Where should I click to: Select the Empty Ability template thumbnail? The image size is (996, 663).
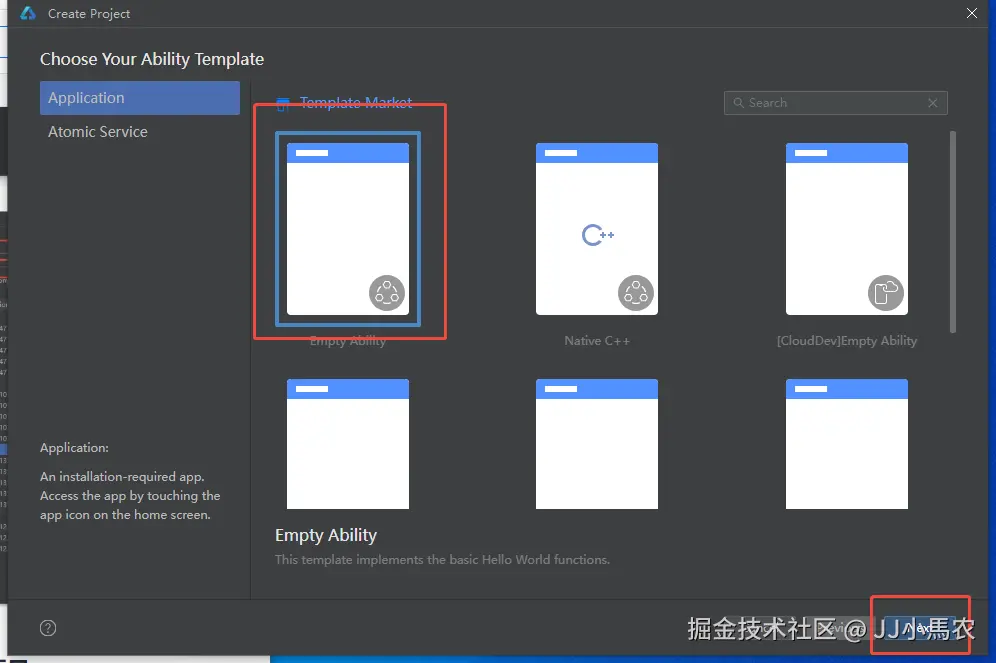(x=347, y=228)
